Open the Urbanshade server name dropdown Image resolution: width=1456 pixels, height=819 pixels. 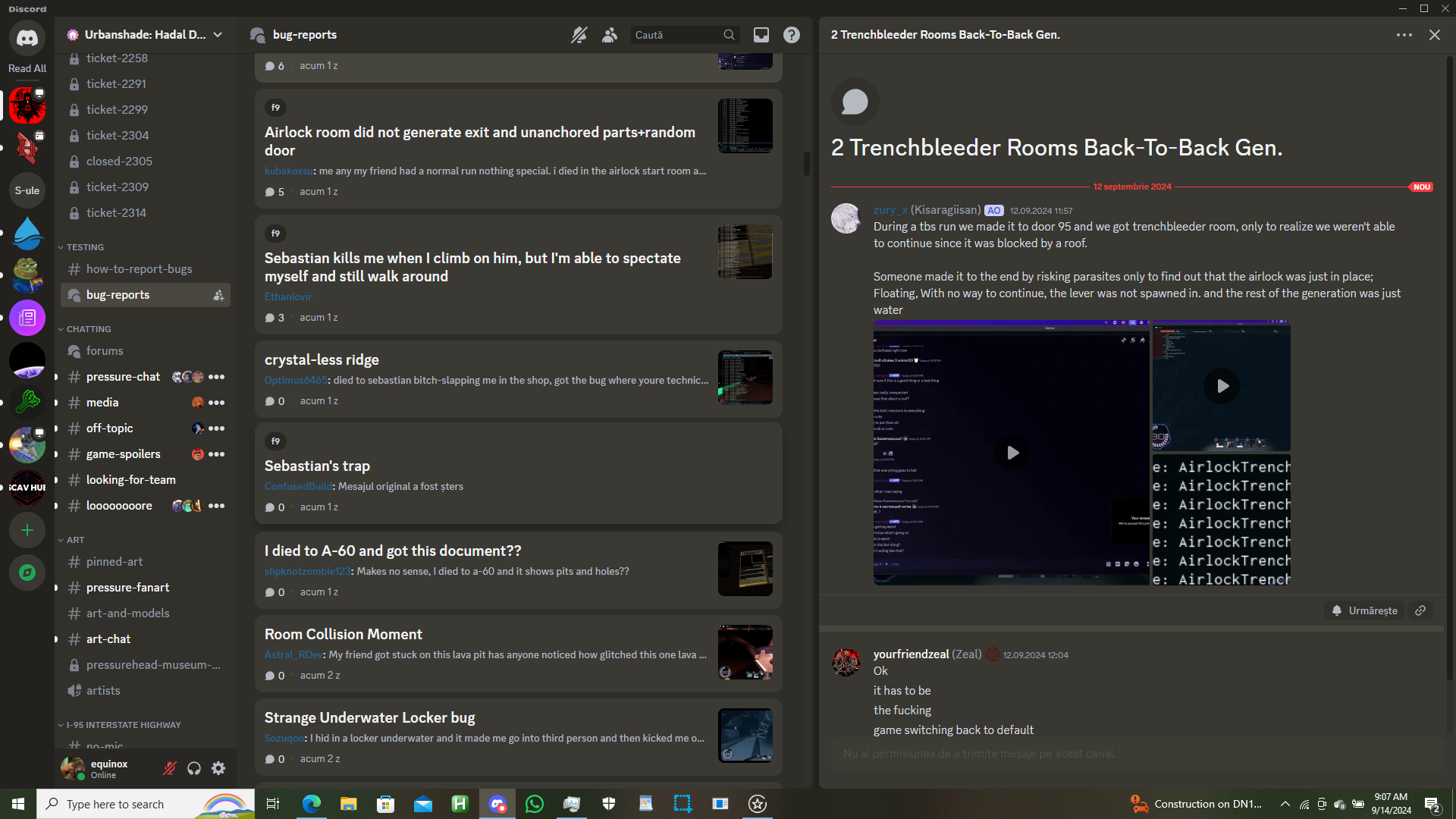click(x=144, y=35)
